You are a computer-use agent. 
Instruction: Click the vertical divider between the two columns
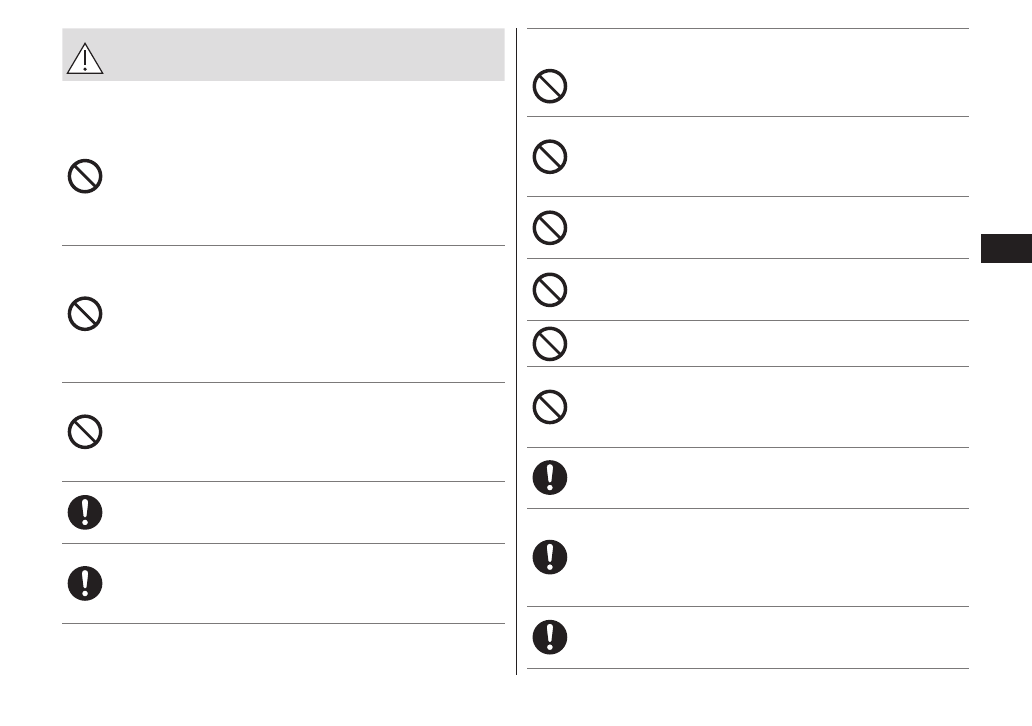tap(517, 350)
